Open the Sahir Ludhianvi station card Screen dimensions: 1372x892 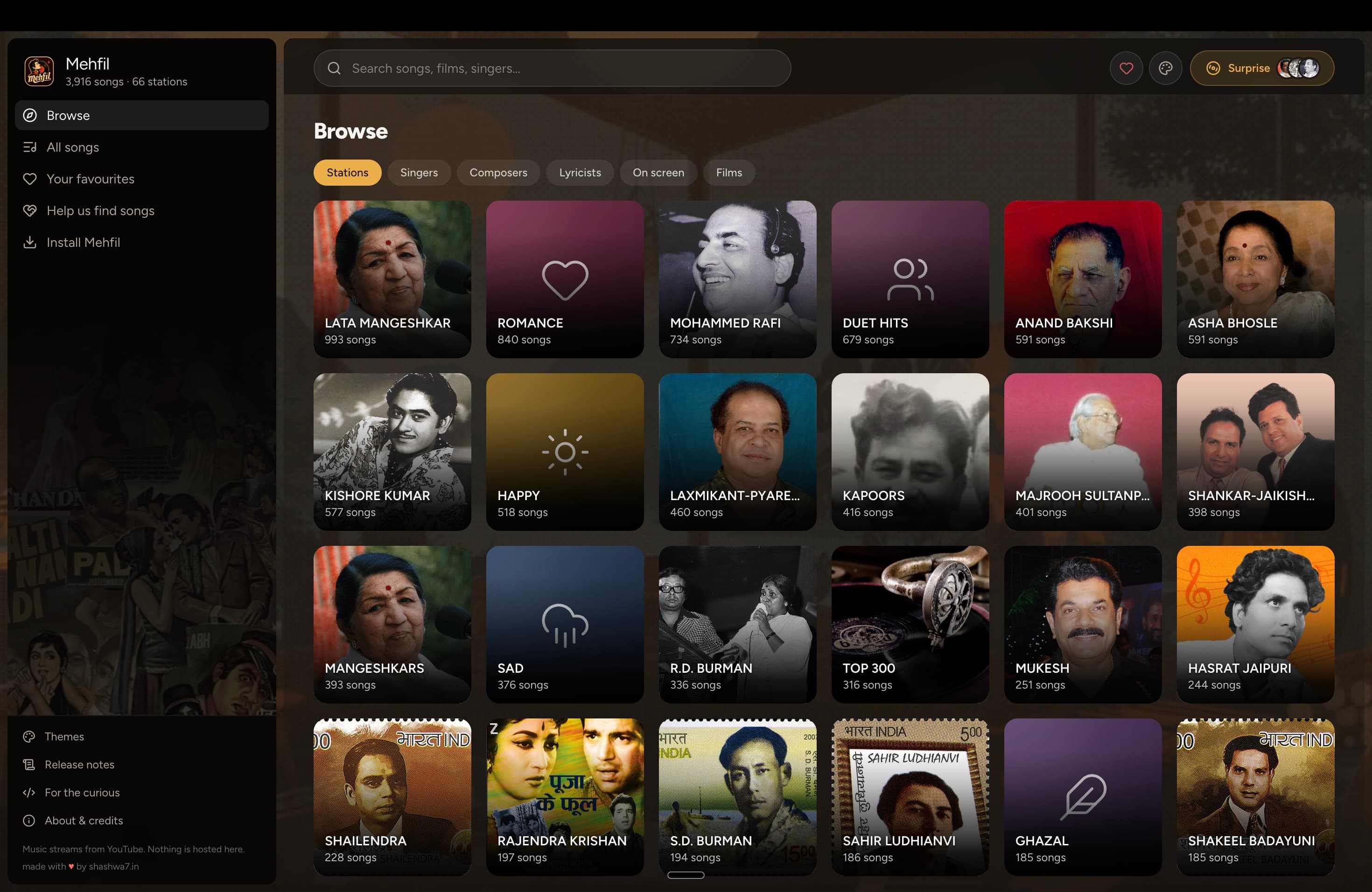coord(910,797)
